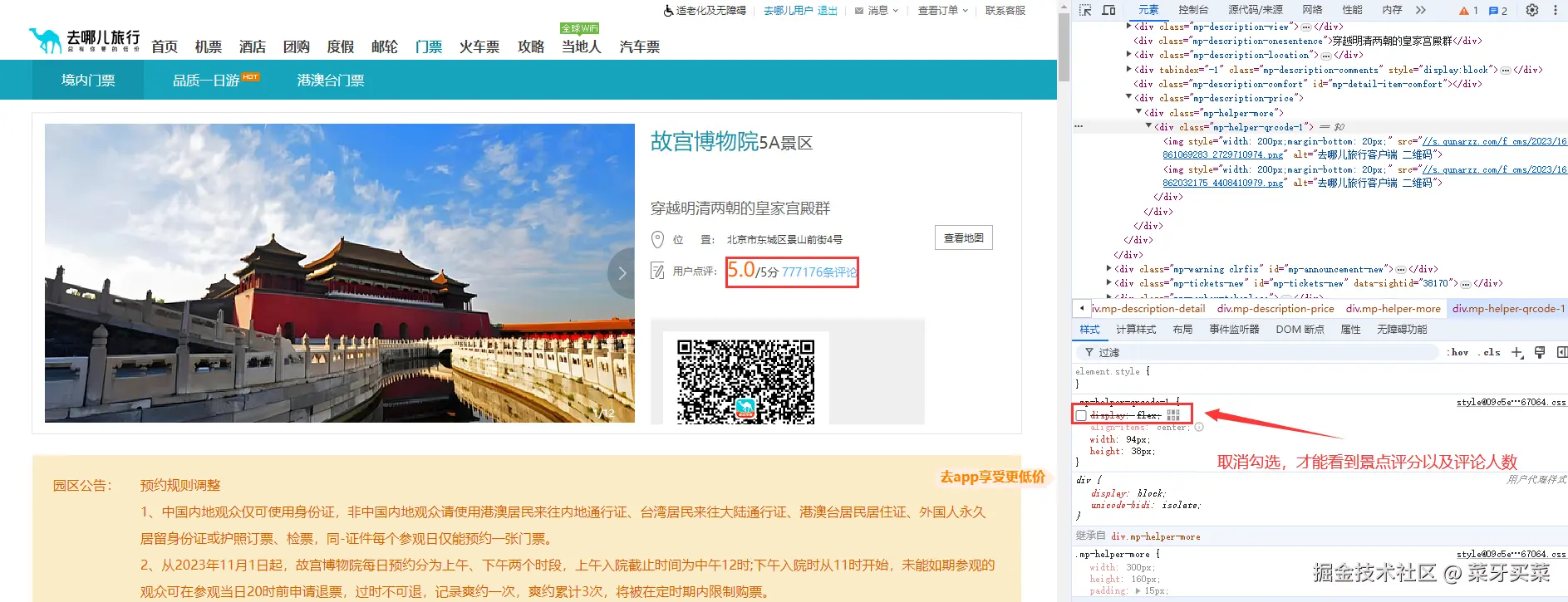Image resolution: width=1568 pixels, height=602 pixels.
Task: Click the 退出 logout link
Action: point(828,11)
